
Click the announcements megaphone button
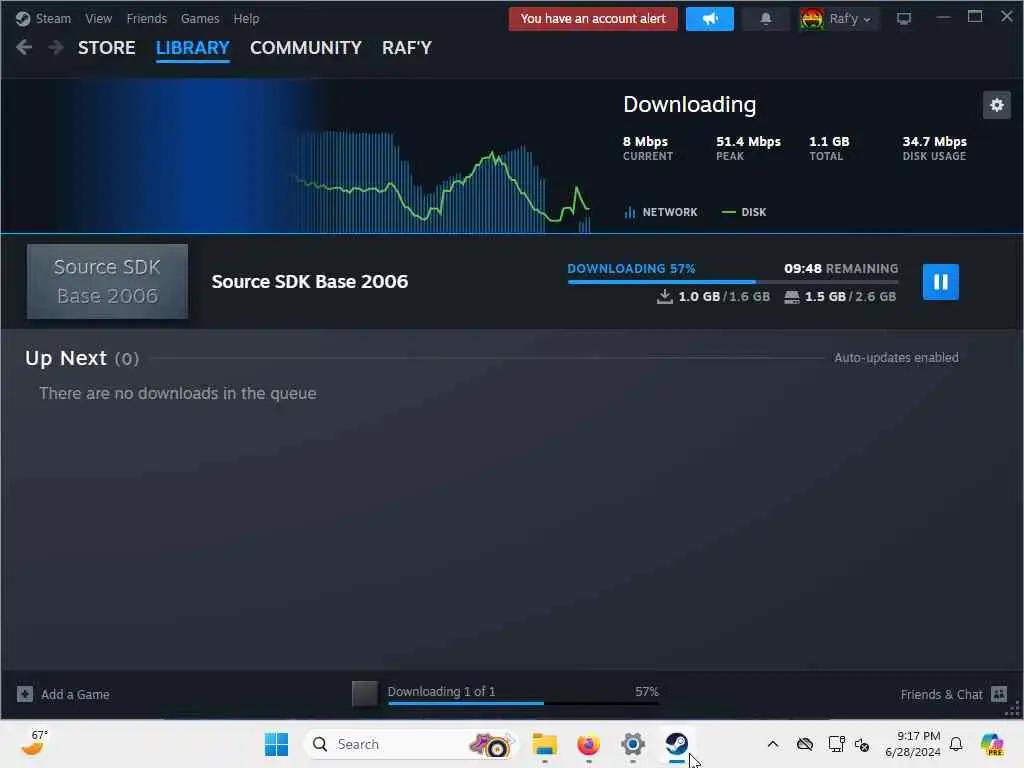point(710,18)
